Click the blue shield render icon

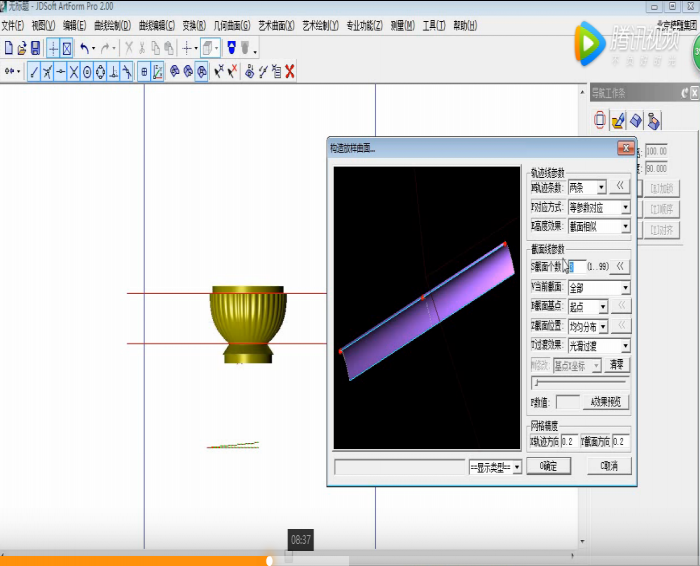(231, 48)
